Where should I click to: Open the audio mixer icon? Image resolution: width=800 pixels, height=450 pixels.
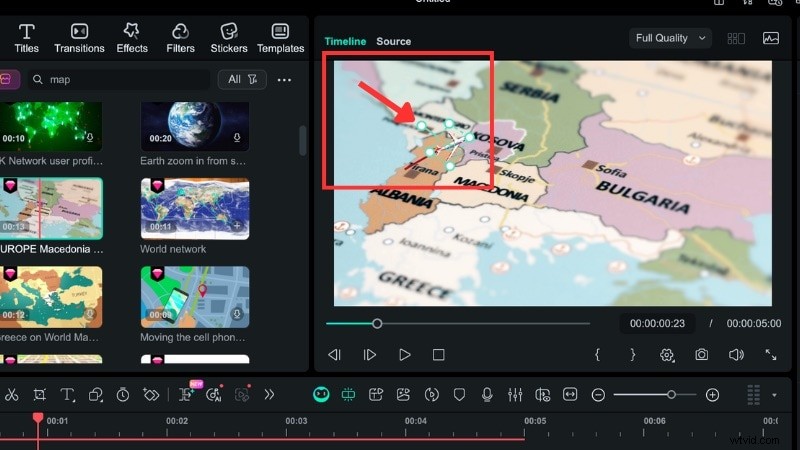[515, 395]
